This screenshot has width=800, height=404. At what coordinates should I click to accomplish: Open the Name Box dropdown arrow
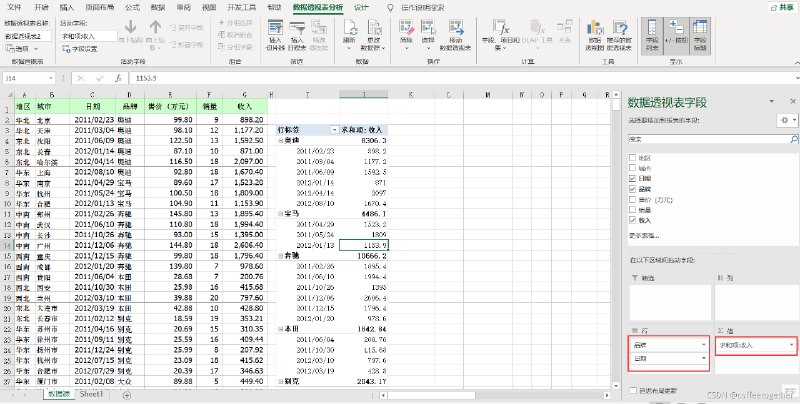(51, 78)
